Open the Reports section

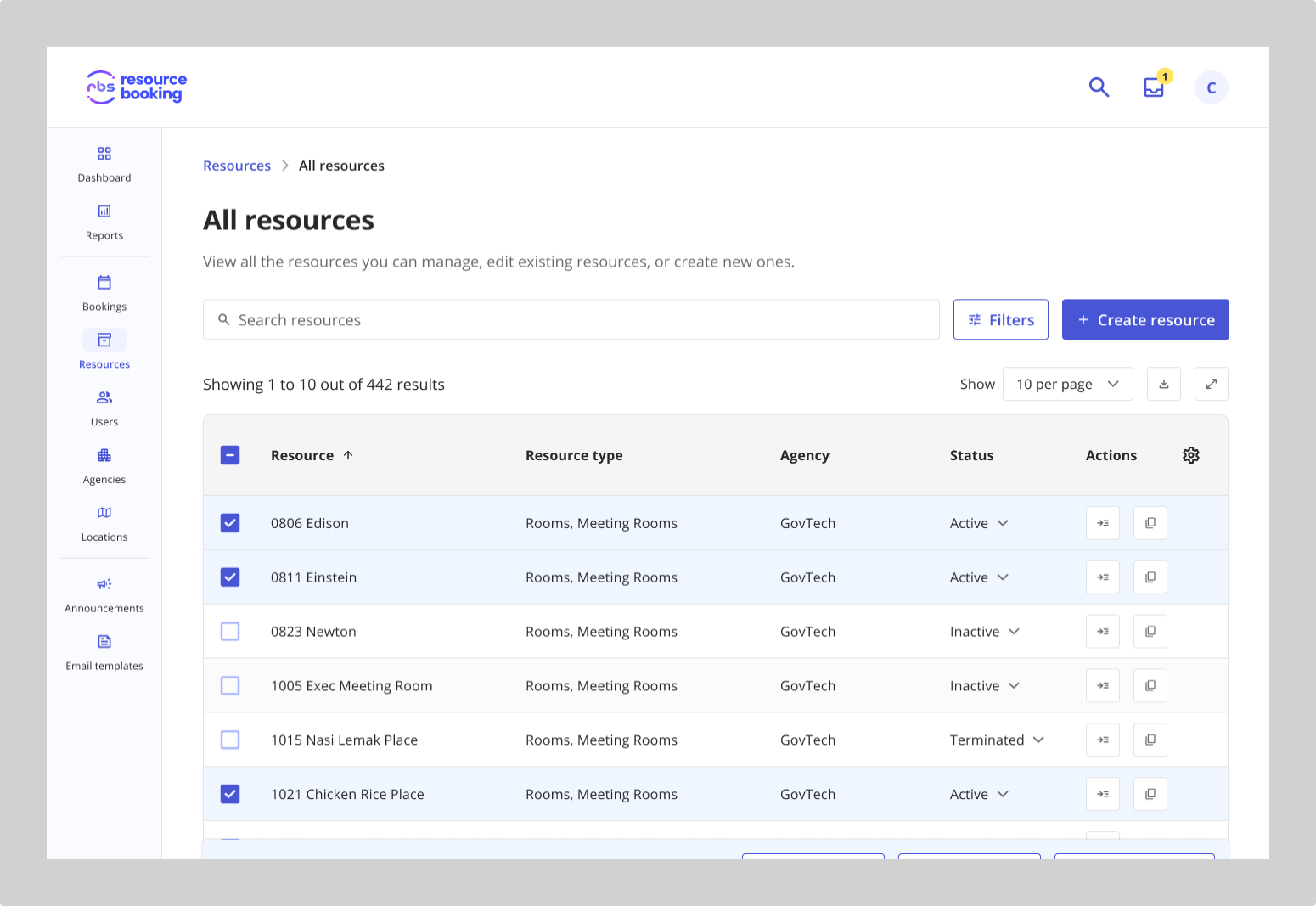pos(104,222)
